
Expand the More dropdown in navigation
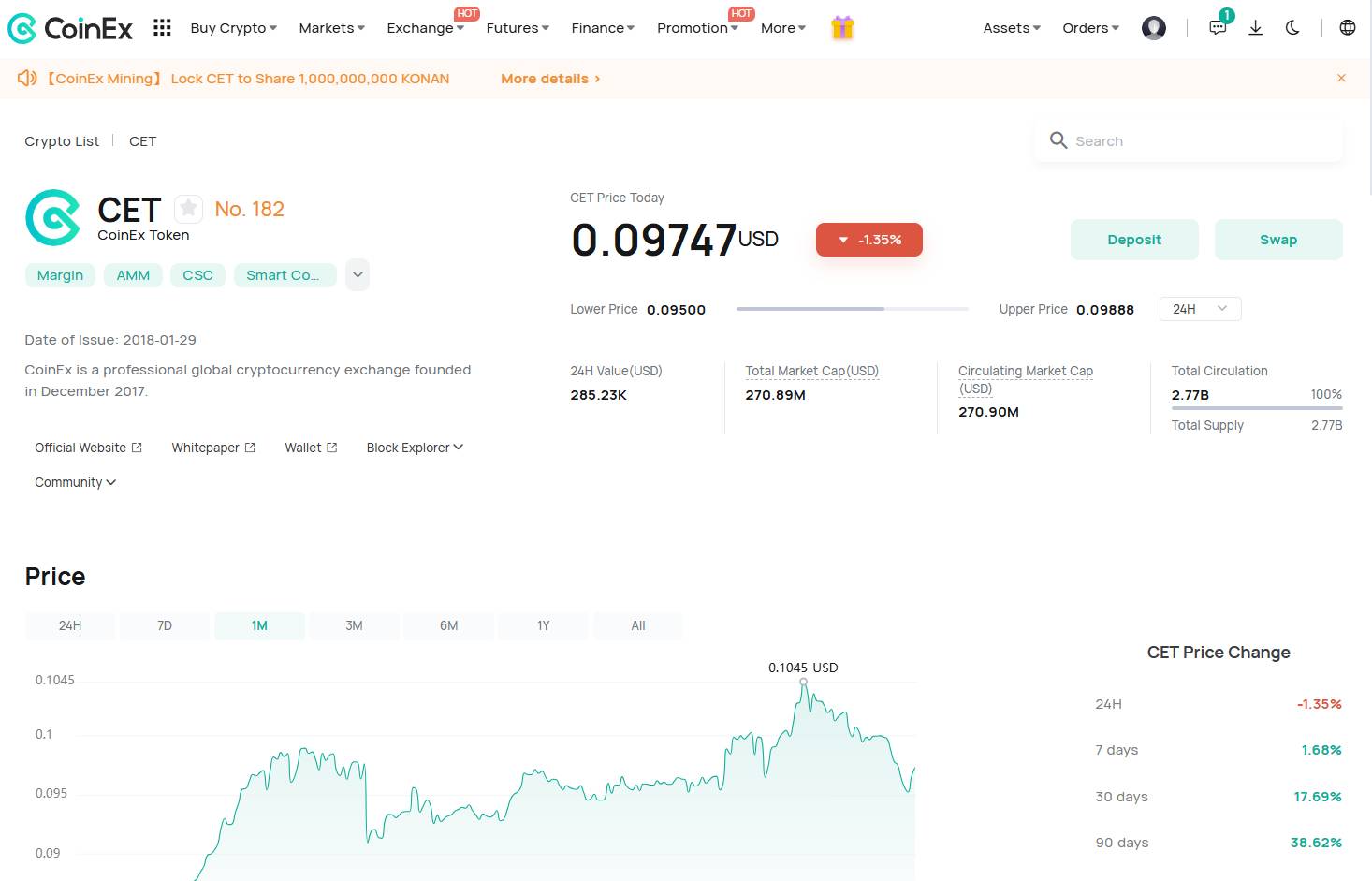(x=783, y=28)
